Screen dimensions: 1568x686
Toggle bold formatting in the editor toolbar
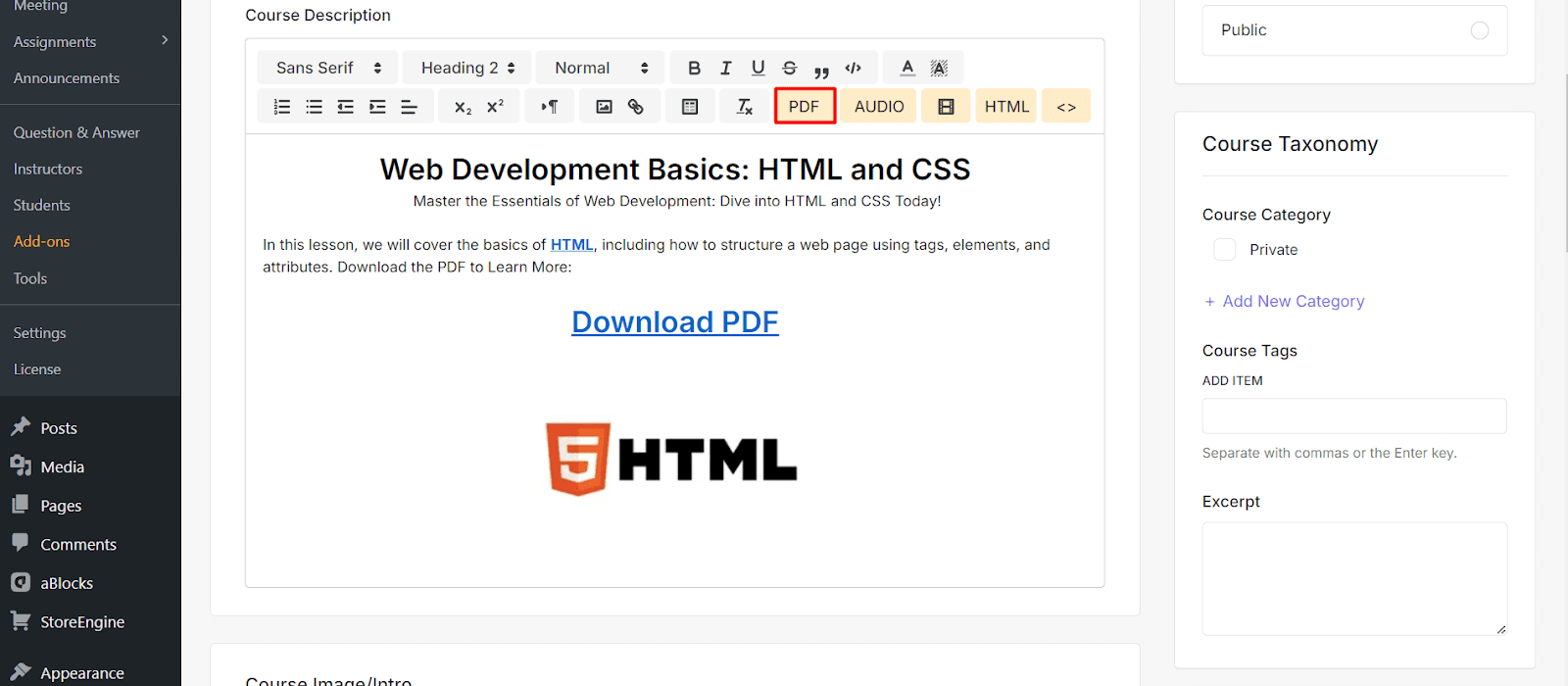click(x=694, y=68)
